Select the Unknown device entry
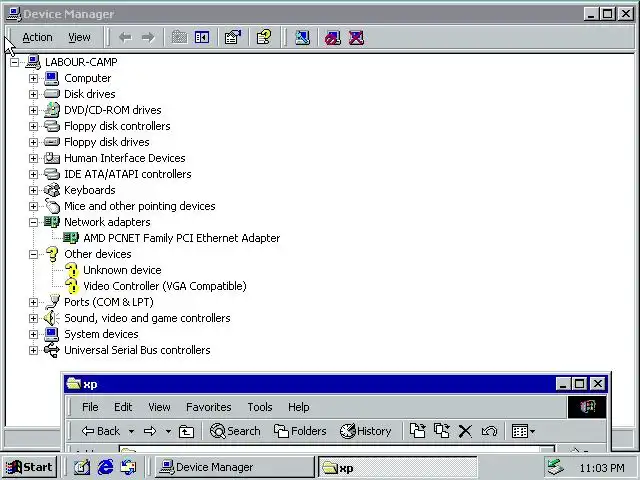Viewport: 640px width, 480px height. [122, 270]
